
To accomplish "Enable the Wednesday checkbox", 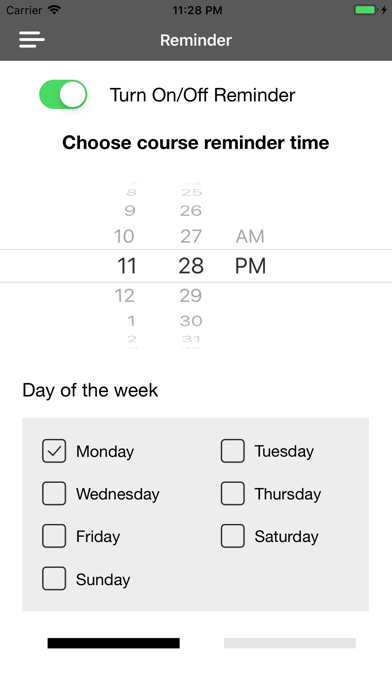I will [x=54, y=494].
